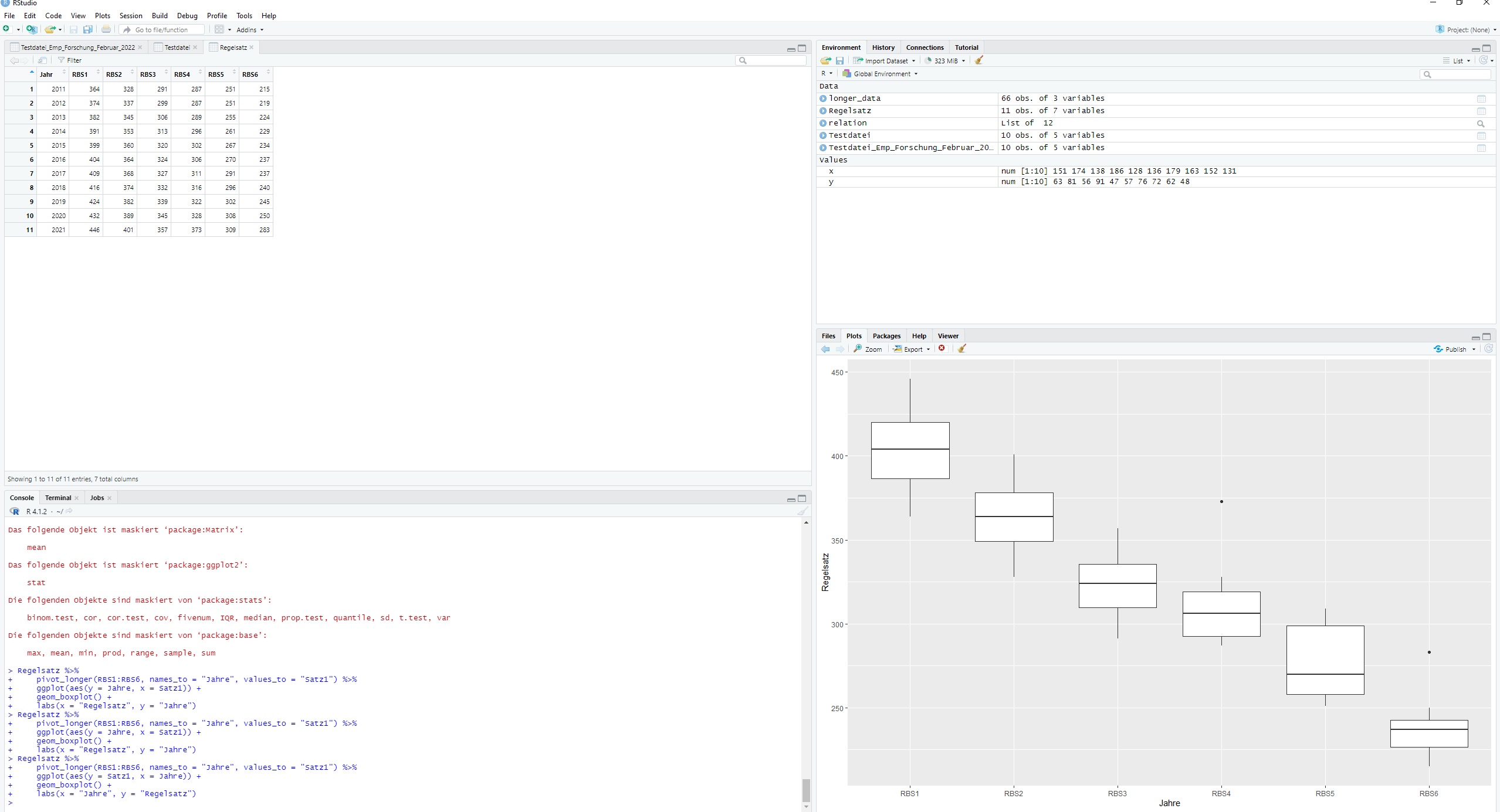Click the broom to clear the environment
Image resolution: width=1500 pixels, height=812 pixels.
(978, 60)
